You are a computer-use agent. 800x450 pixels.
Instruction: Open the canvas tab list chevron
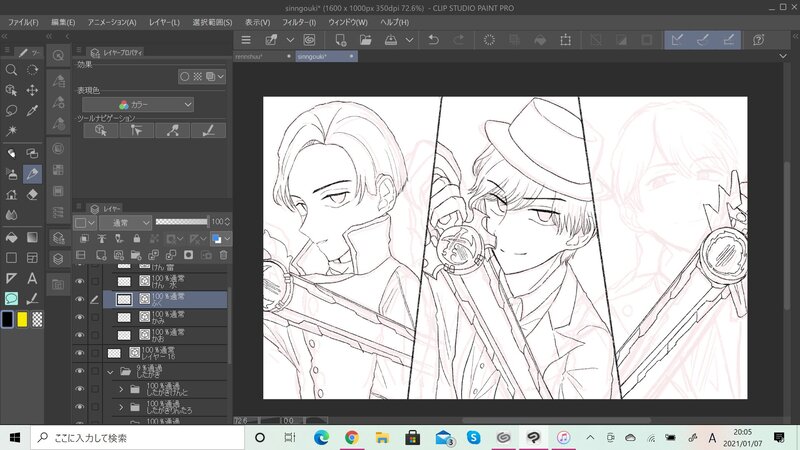pos(783,56)
